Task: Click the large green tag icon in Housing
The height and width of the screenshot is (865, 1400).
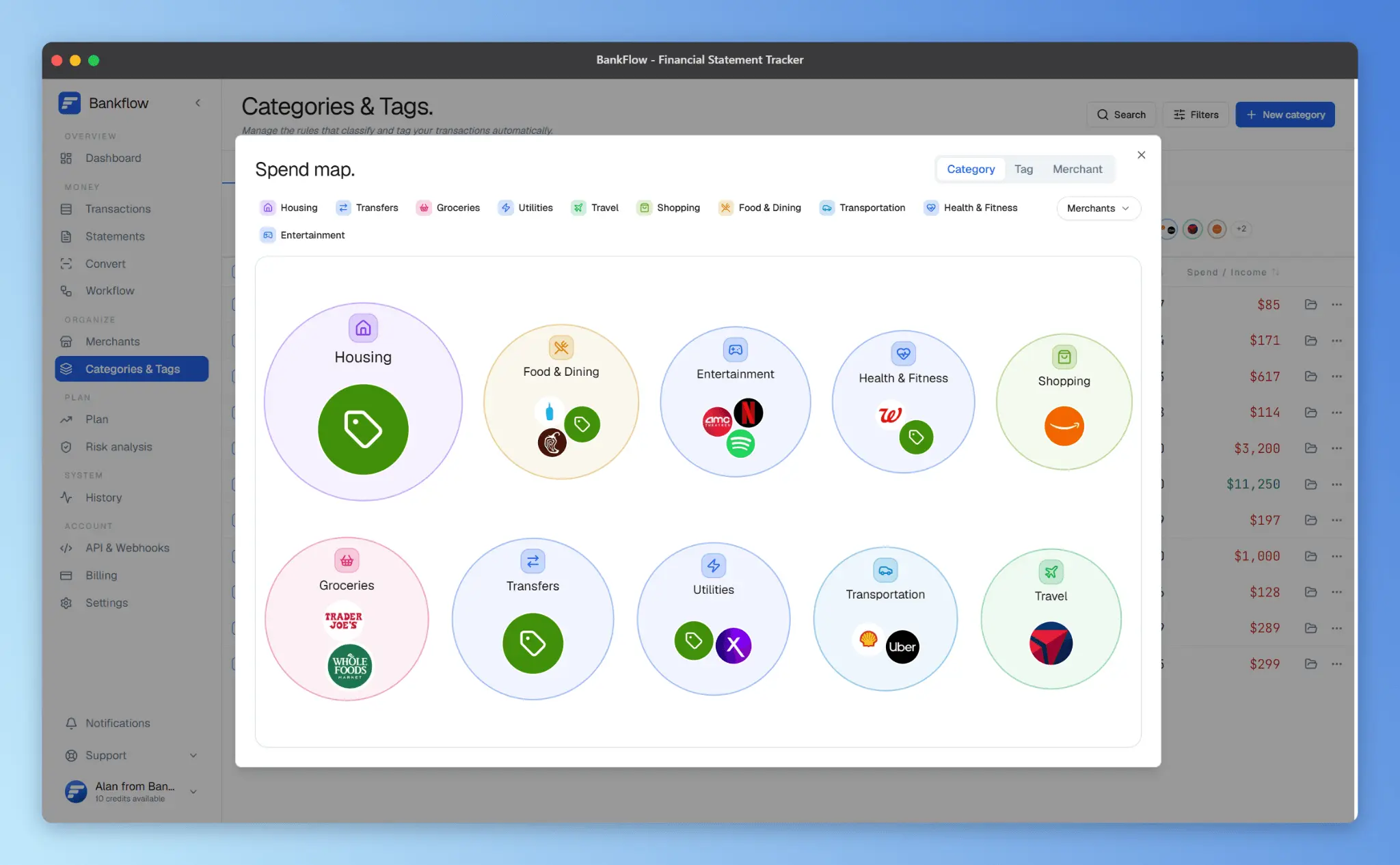Action: [363, 429]
